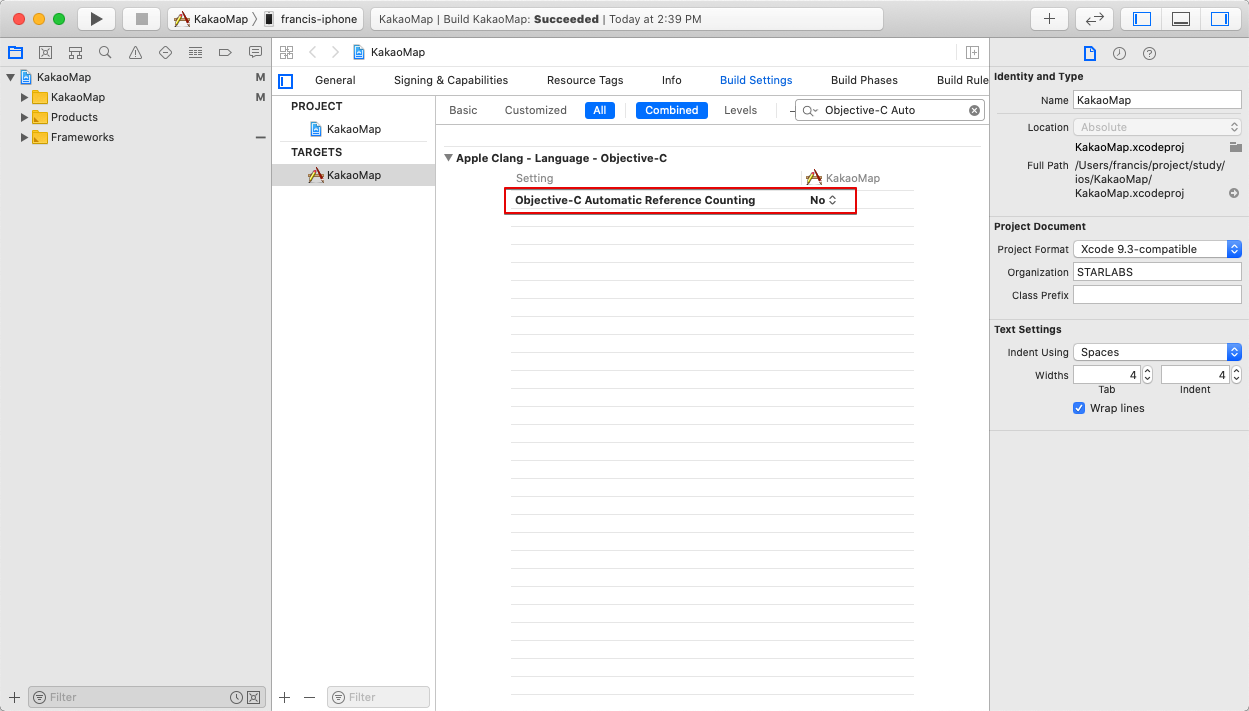Open the General tab

pyautogui.click(x=335, y=80)
